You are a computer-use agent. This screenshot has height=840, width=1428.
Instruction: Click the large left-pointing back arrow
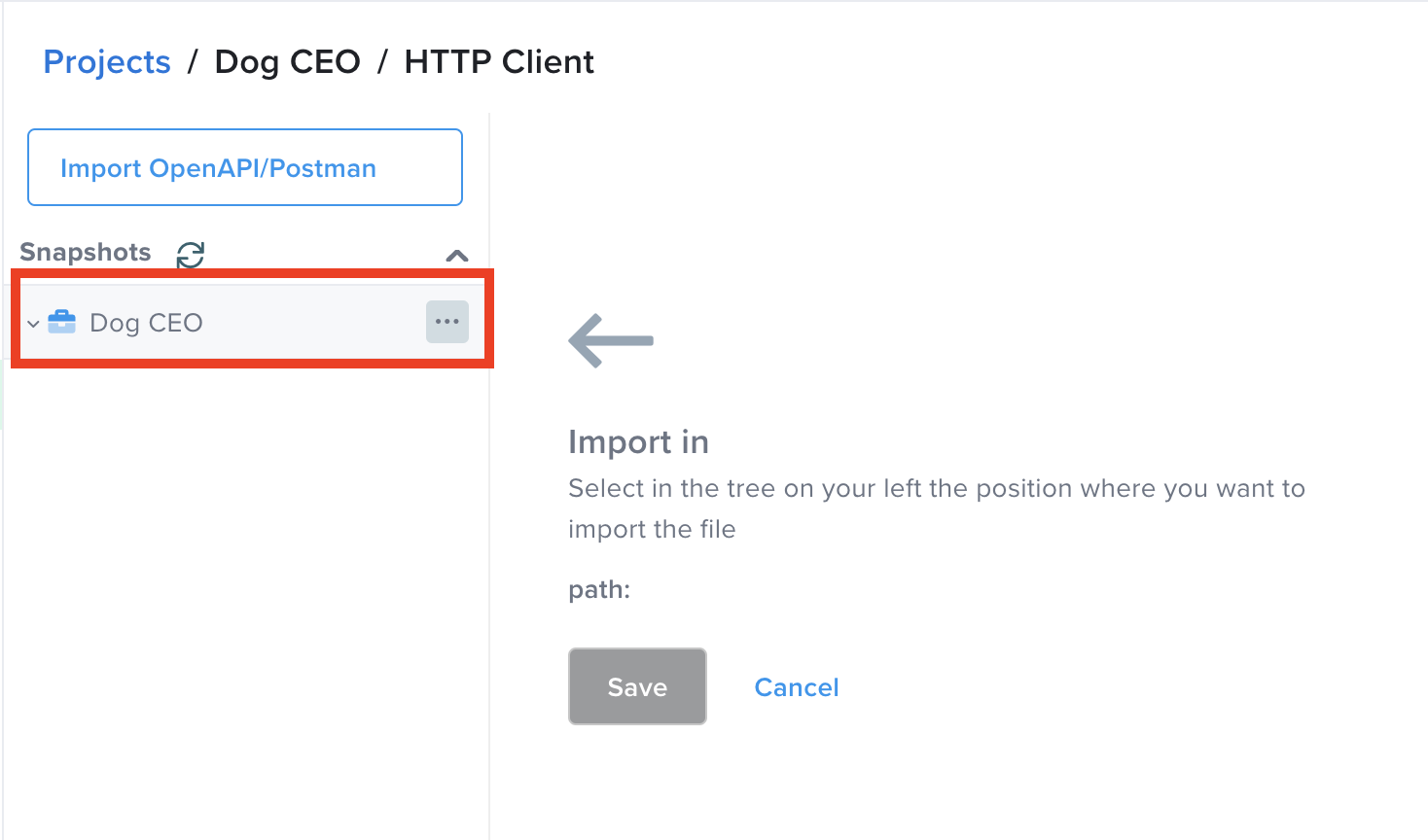611,340
